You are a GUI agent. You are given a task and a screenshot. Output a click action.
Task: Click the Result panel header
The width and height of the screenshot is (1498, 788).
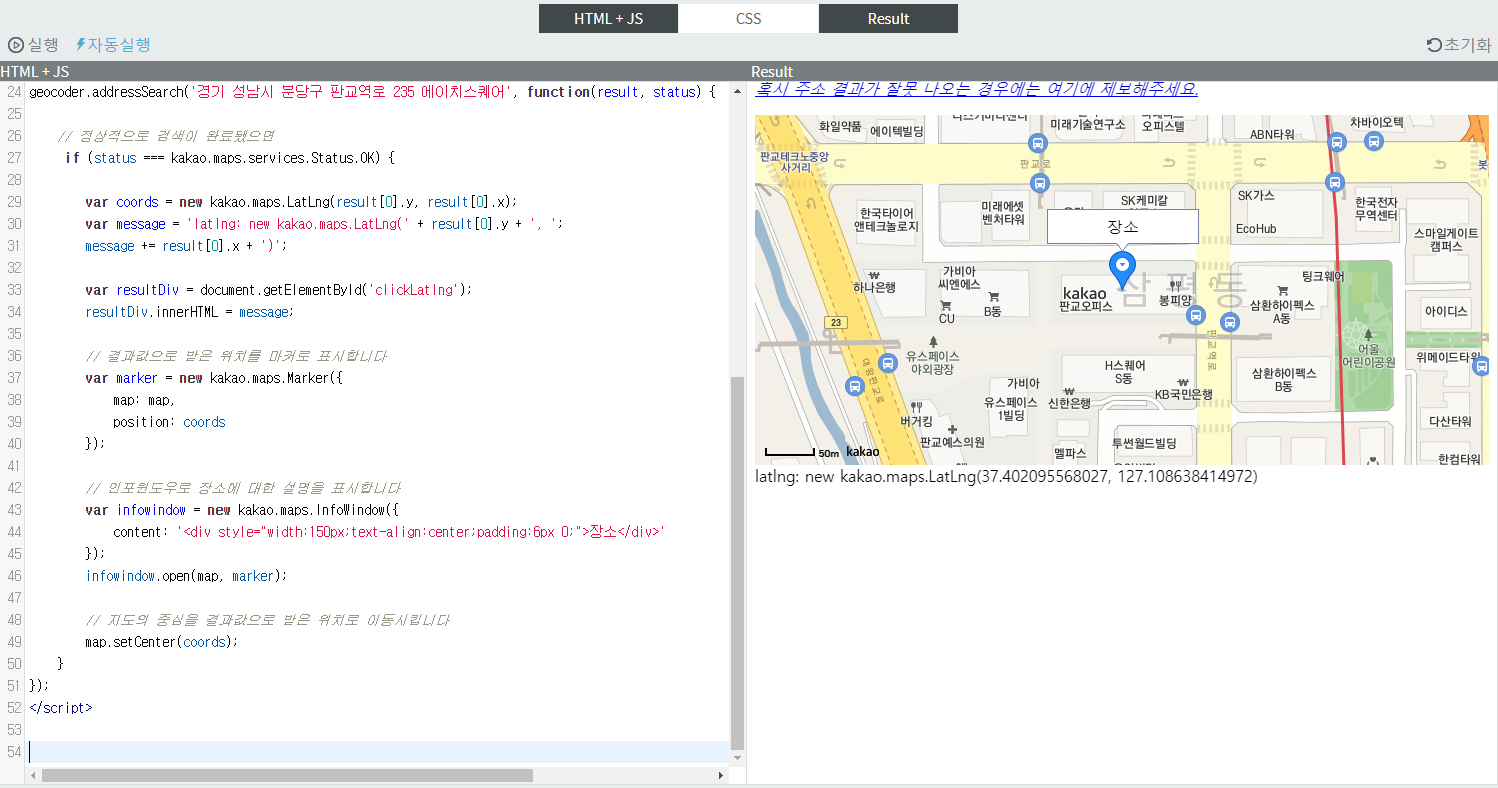[x=1122, y=72]
